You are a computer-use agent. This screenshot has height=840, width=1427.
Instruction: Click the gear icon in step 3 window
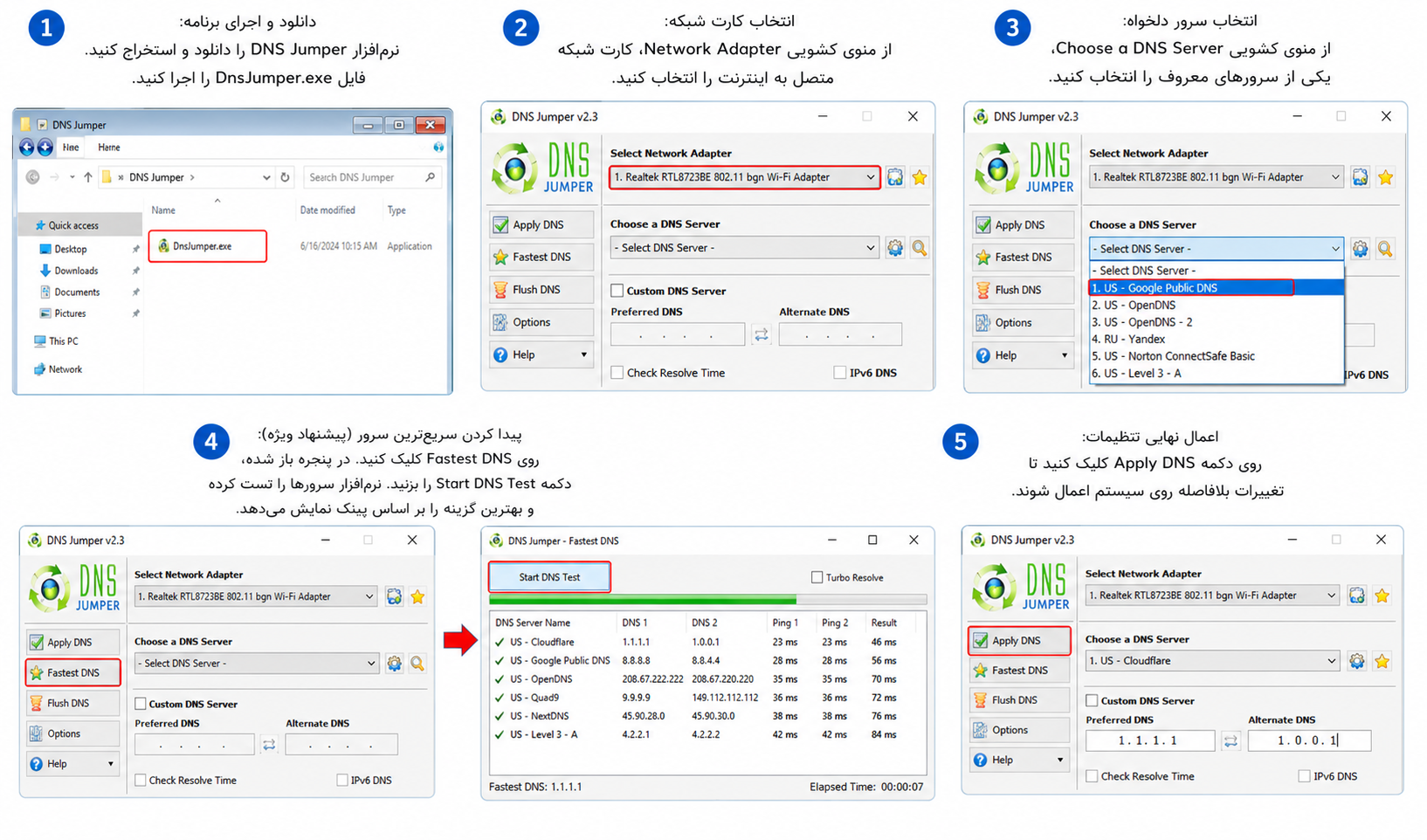click(1360, 249)
